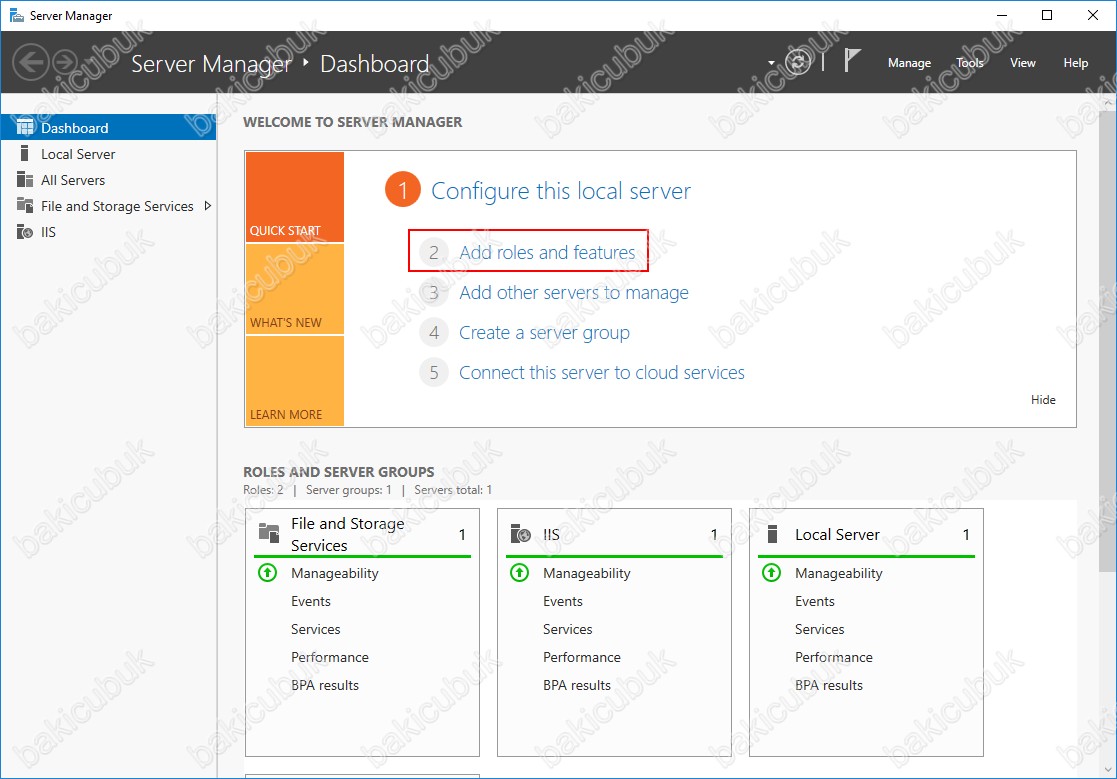
Task: Click the forward navigation arrow
Action: [x=65, y=63]
